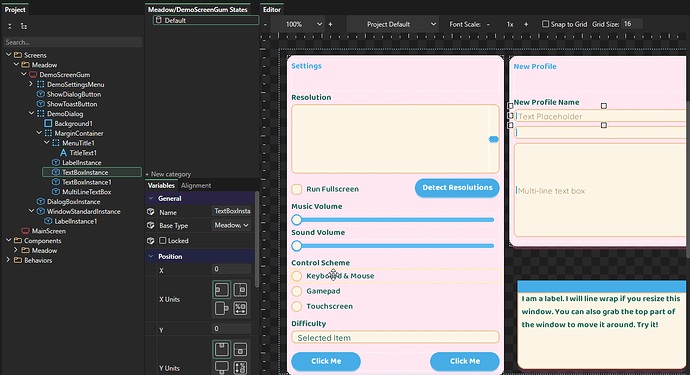Click the Background1 sprite icon
Image resolution: width=690 pixels, height=375 pixels.
(x=48, y=124)
